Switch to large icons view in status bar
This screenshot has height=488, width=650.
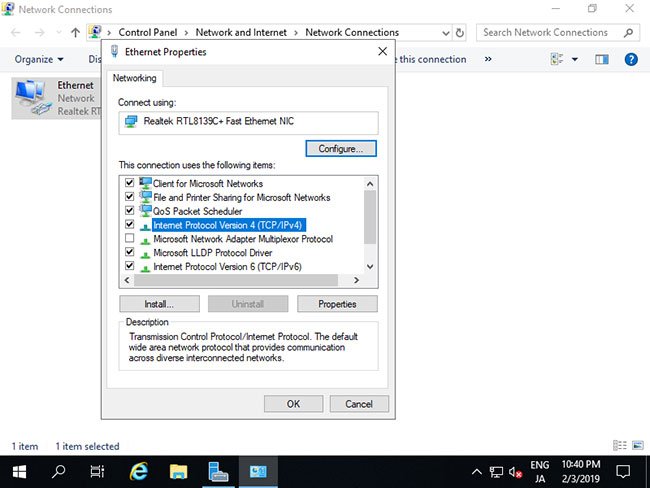coord(638,445)
